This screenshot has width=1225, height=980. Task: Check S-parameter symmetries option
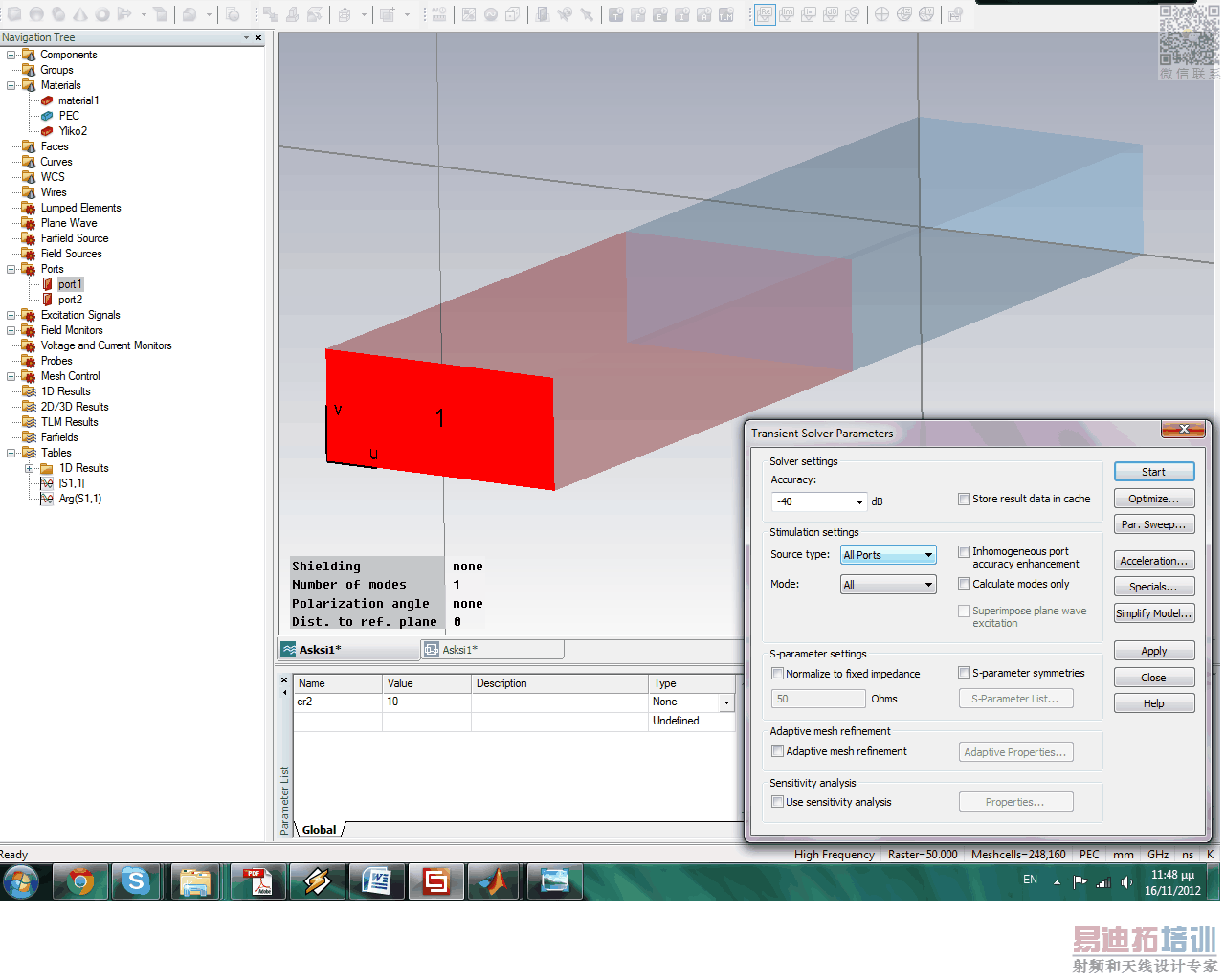click(965, 673)
